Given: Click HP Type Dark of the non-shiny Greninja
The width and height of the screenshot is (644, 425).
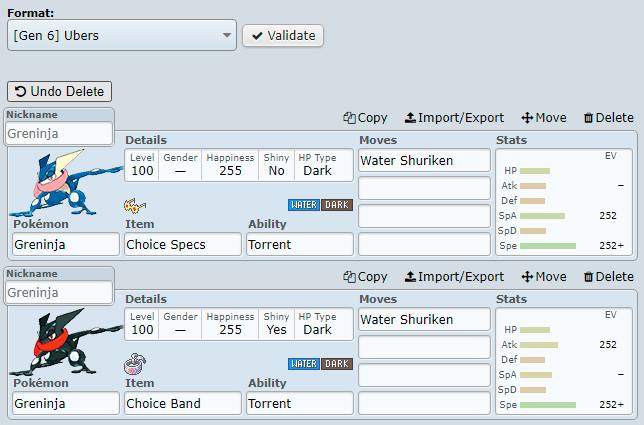Looking at the screenshot, I should (x=317, y=165).
